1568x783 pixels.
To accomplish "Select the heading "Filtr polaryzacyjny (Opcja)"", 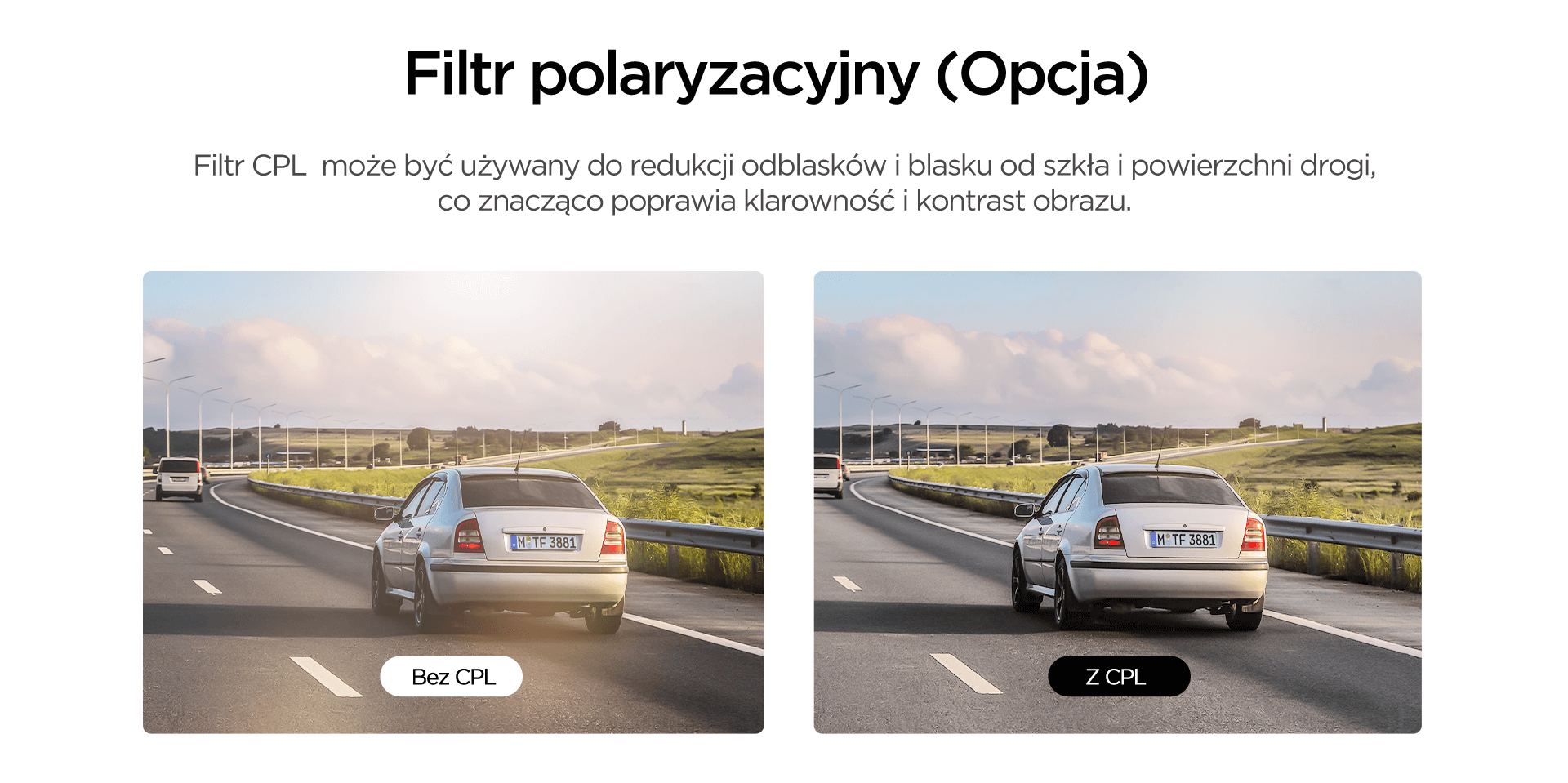I will 777,75.
